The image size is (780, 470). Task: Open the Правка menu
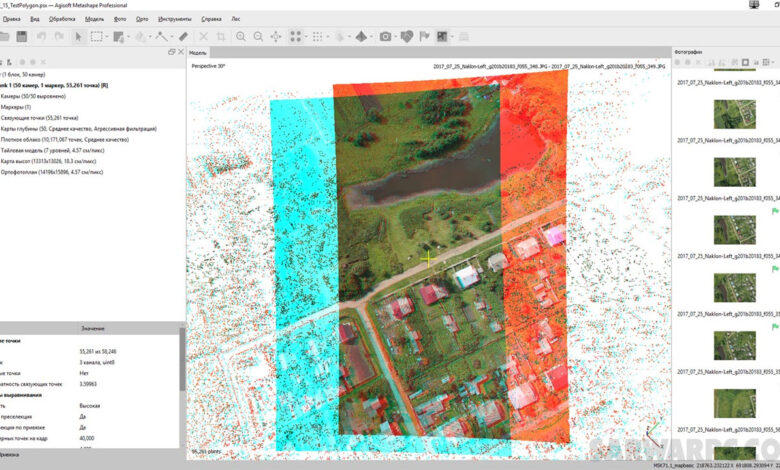click(x=11, y=19)
